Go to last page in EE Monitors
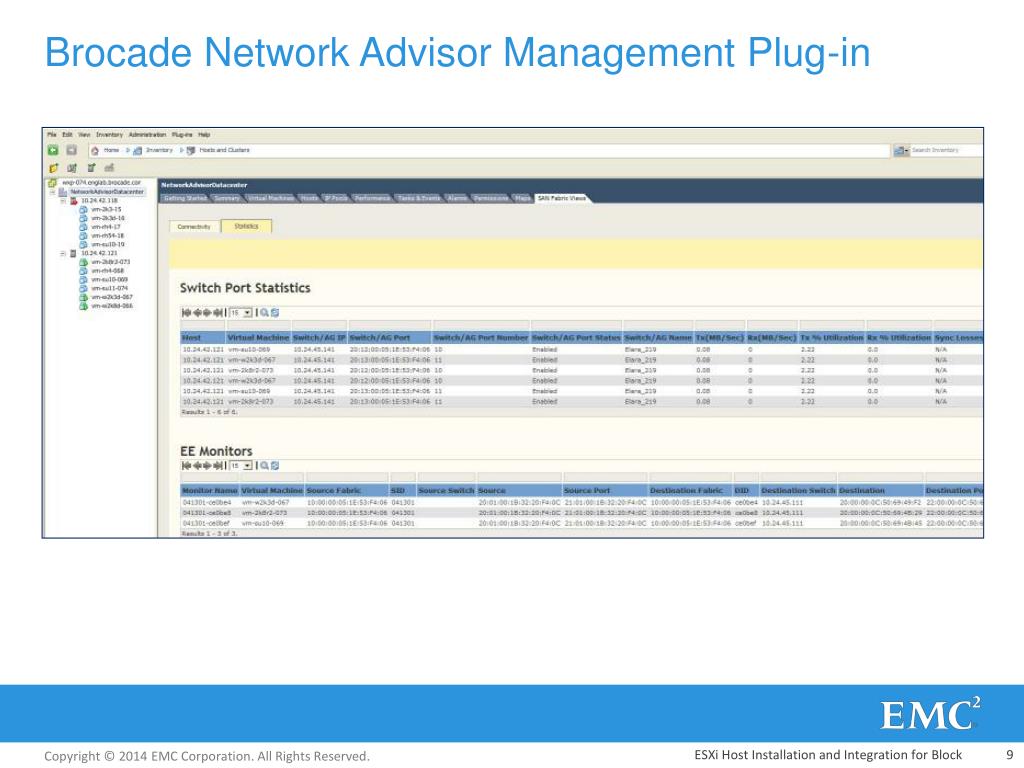 coord(218,466)
